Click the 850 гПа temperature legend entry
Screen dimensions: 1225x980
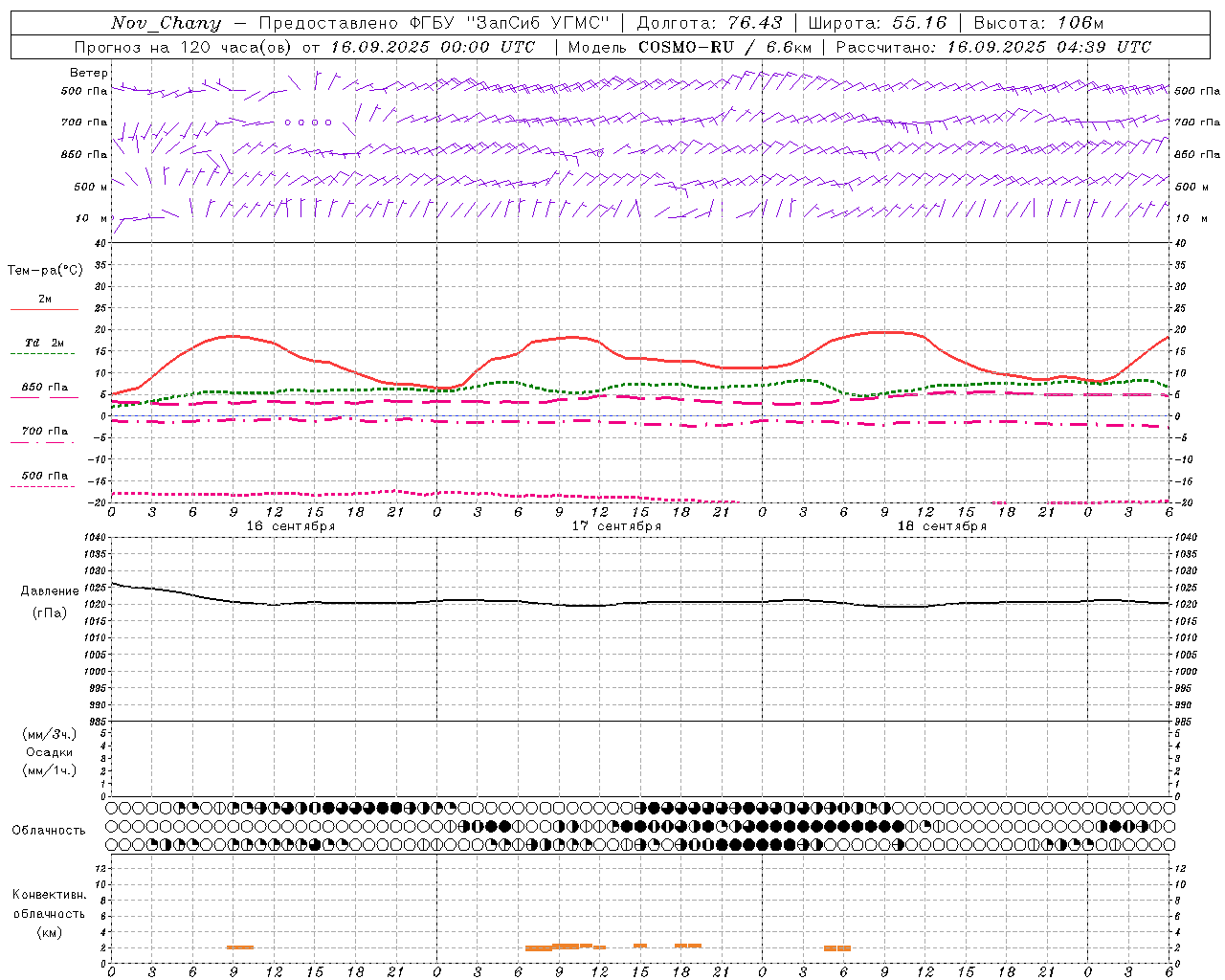(x=45, y=388)
